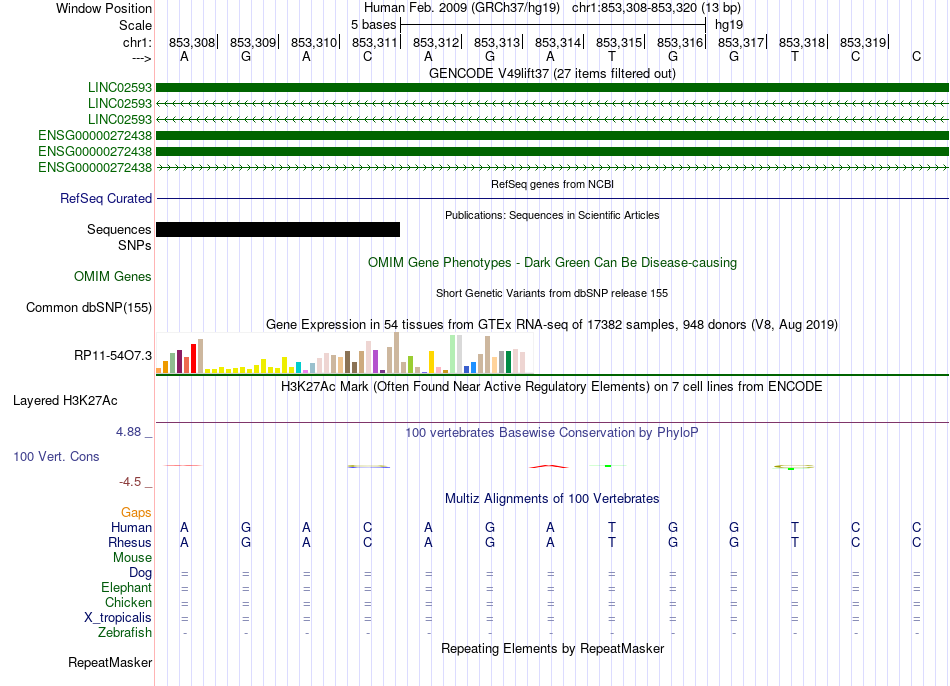
Task: Click the red PhyloP mark below the 853,314 label
Action: pyautogui.click(x=549, y=467)
